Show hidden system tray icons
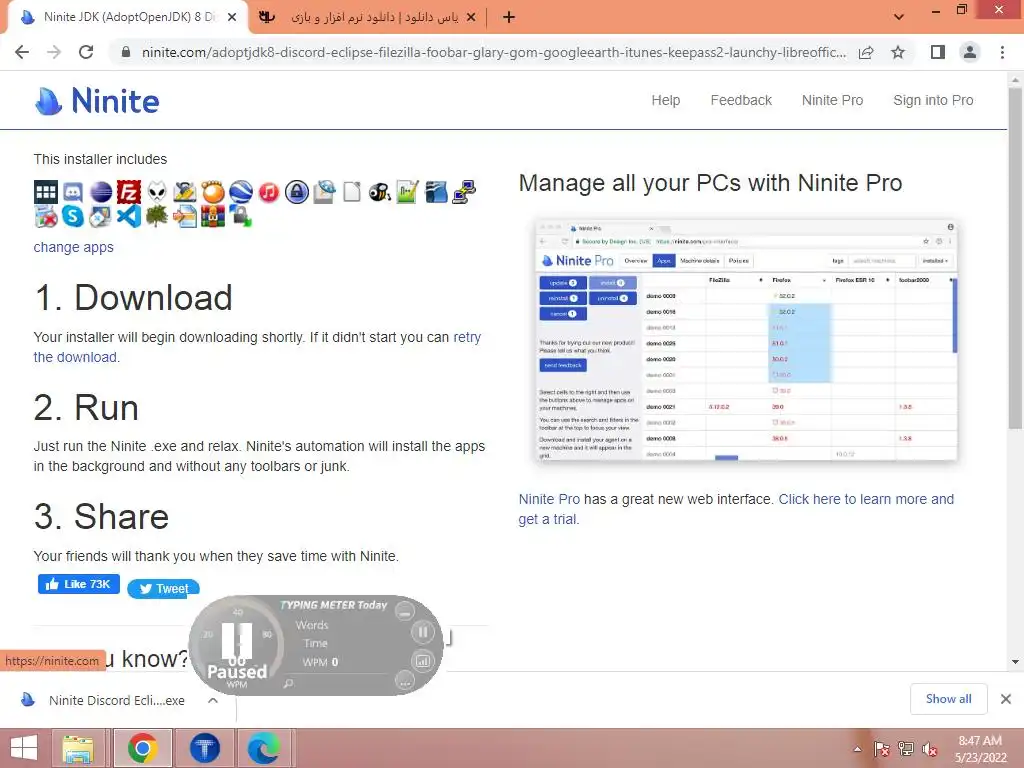Viewport: 1024px width, 768px height. 857,749
